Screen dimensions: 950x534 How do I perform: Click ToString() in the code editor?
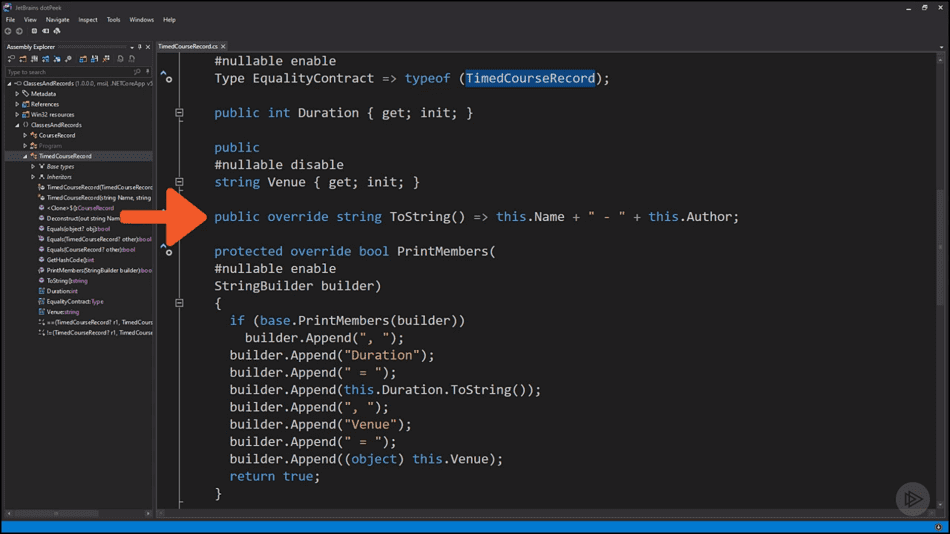pyautogui.click(x=427, y=216)
